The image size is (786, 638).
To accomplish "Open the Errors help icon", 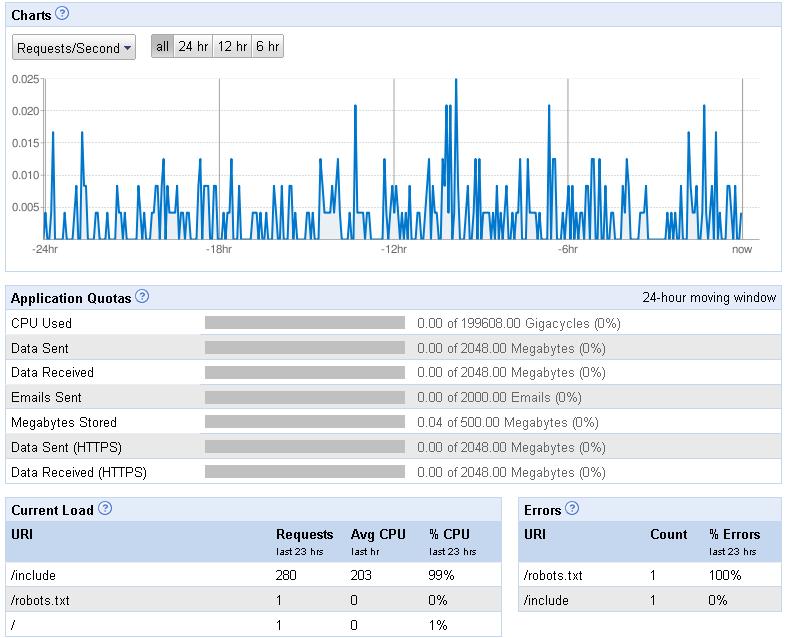I will [572, 508].
